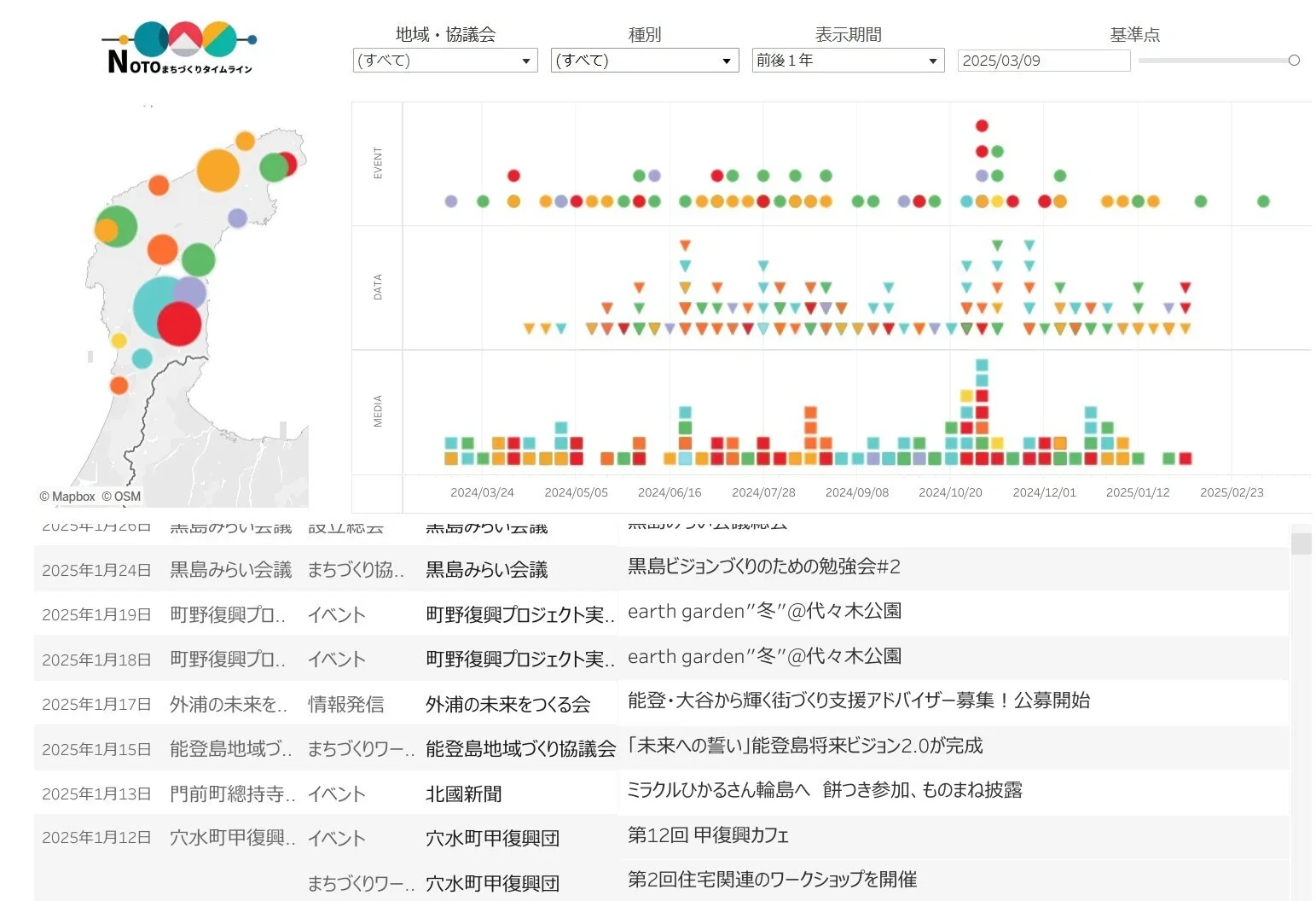Select the 第12回 甲復興カフェ row title
Screen dimensions: 1316x901
[708, 835]
